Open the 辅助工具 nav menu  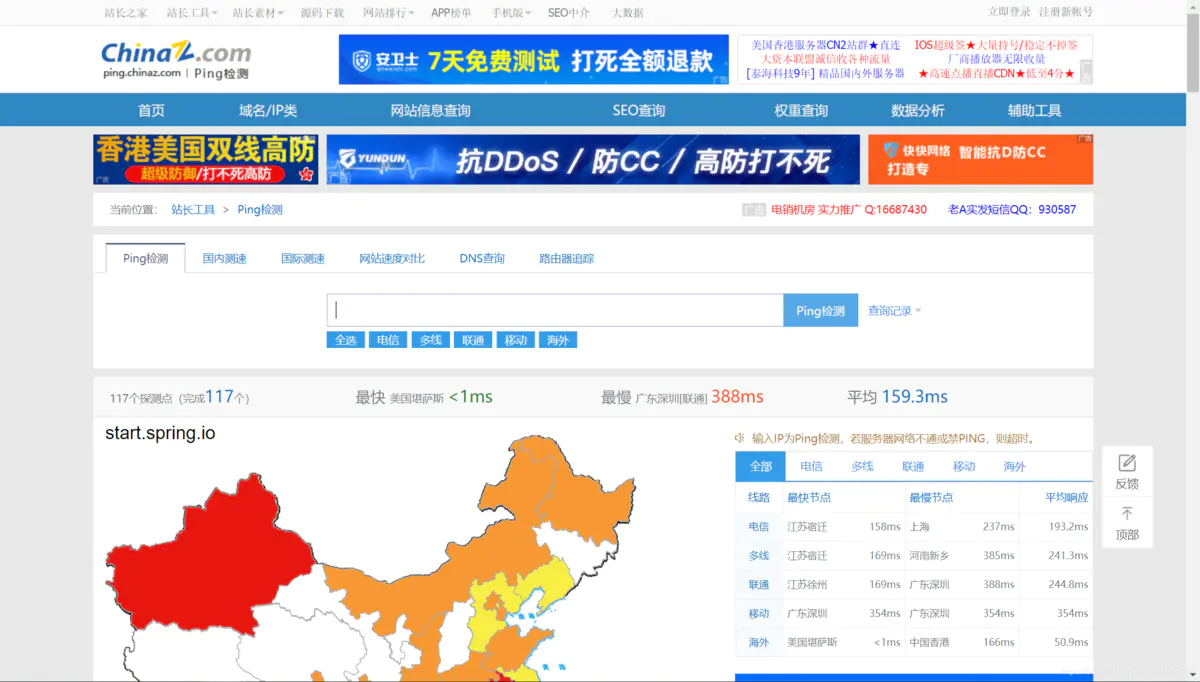pos(1034,110)
